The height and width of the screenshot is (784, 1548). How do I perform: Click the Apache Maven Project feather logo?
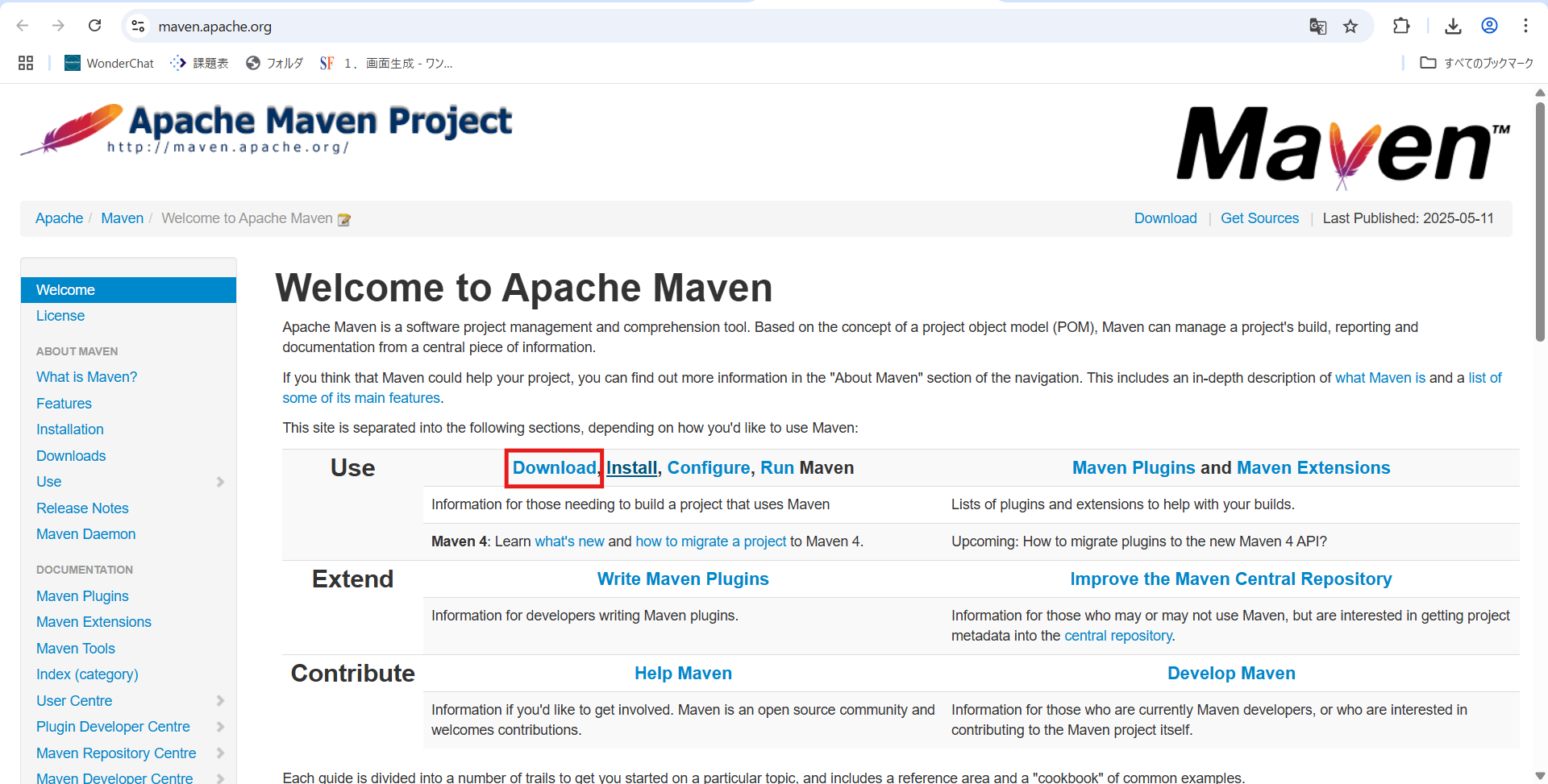(x=266, y=129)
